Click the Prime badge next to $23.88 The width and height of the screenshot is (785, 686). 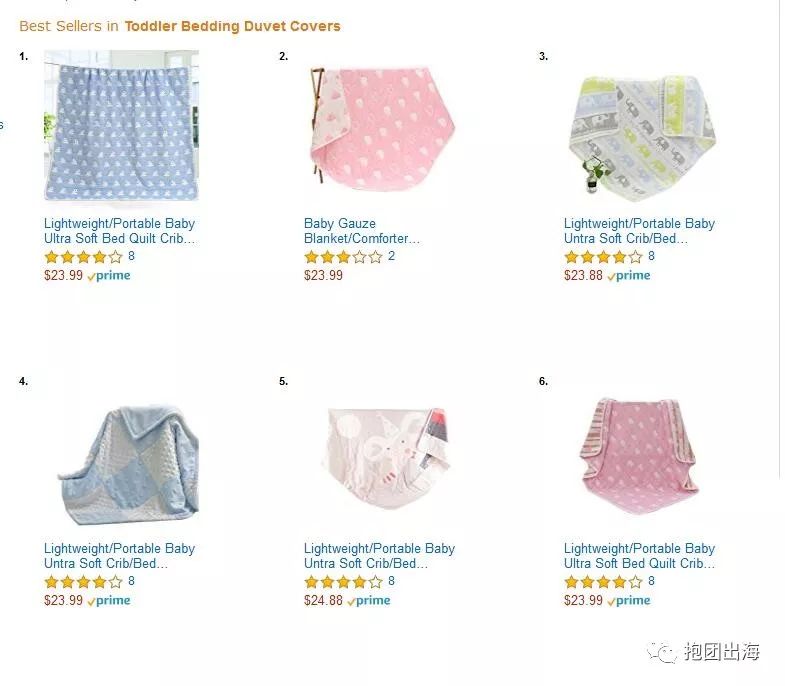click(629, 276)
